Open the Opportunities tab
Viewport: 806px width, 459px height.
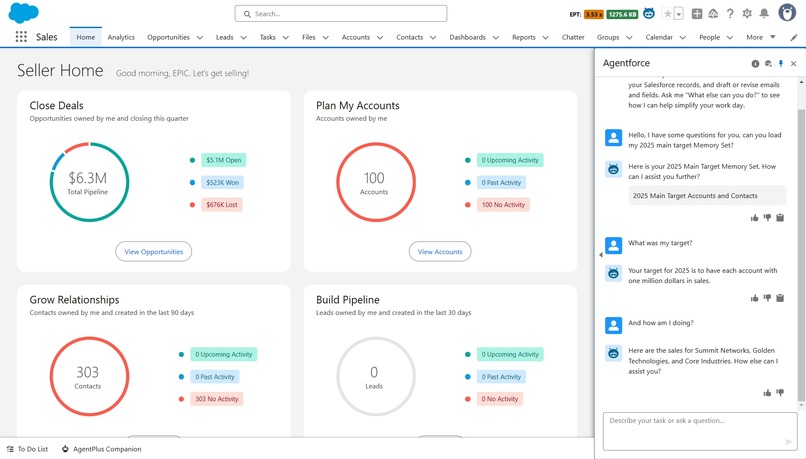(x=169, y=38)
